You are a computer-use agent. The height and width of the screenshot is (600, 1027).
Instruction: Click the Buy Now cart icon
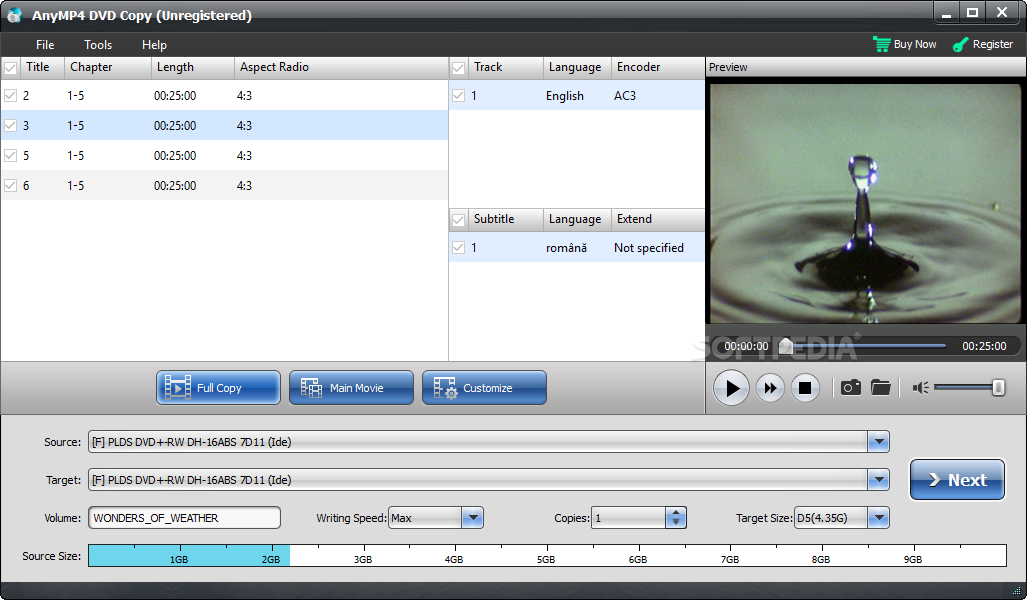882,44
